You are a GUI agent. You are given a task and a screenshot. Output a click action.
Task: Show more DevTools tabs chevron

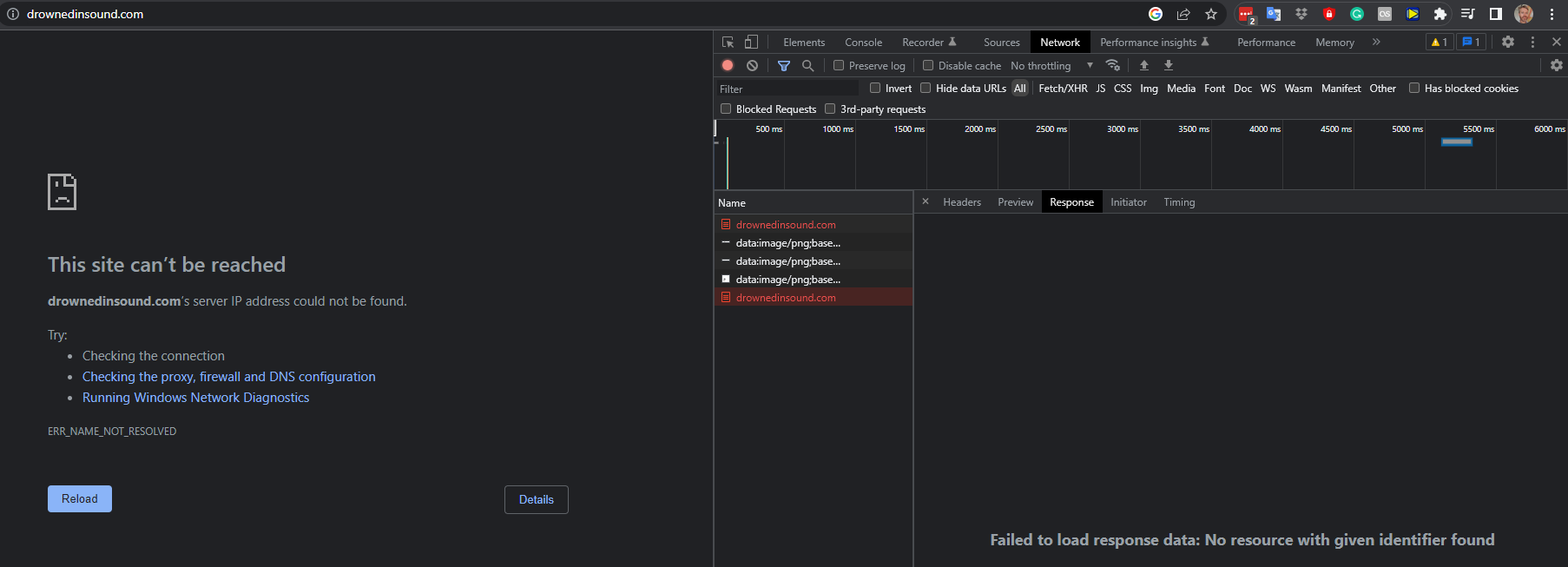pyautogui.click(x=1376, y=42)
